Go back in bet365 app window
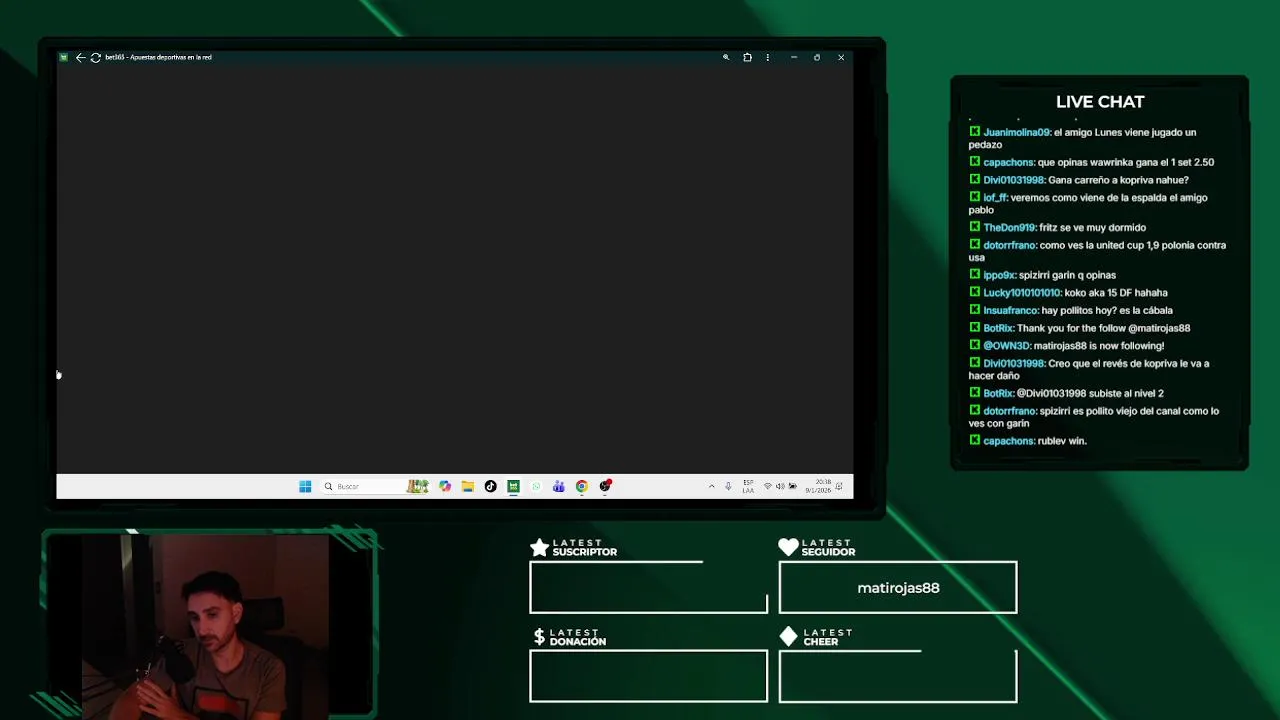This screenshot has height=720, width=1280. [80, 57]
